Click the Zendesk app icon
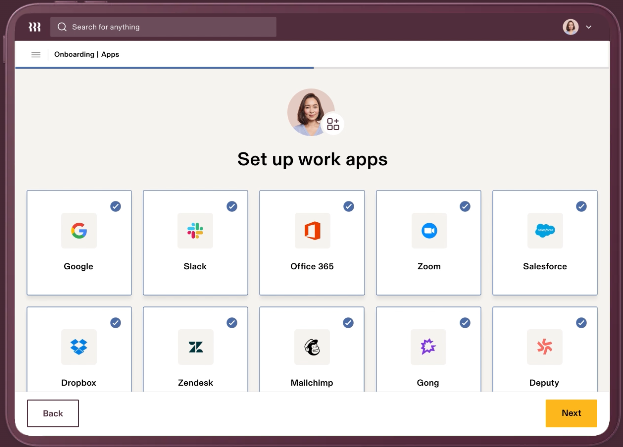Image resolution: width=623 pixels, height=447 pixels. [x=195, y=347]
